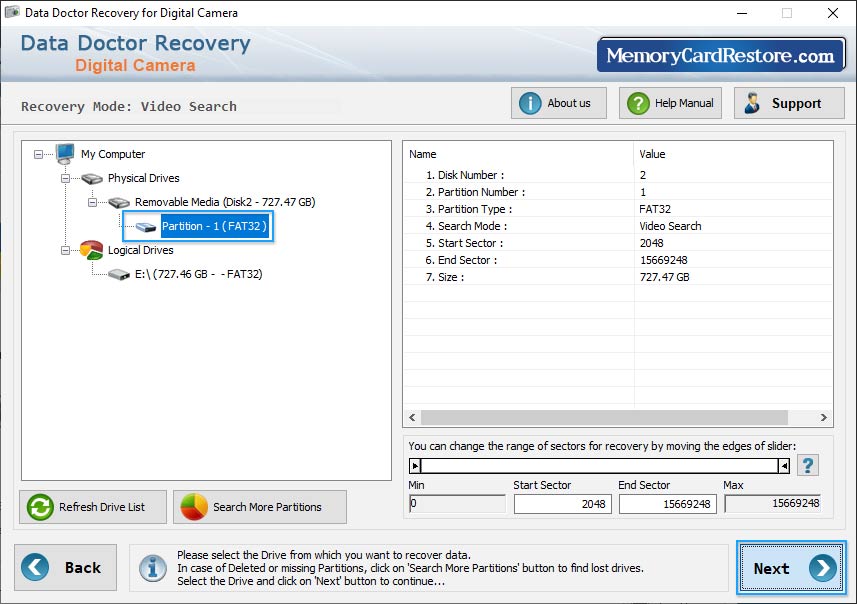Select the E:\ (727.46 GB - FAT32) drive

click(198, 274)
